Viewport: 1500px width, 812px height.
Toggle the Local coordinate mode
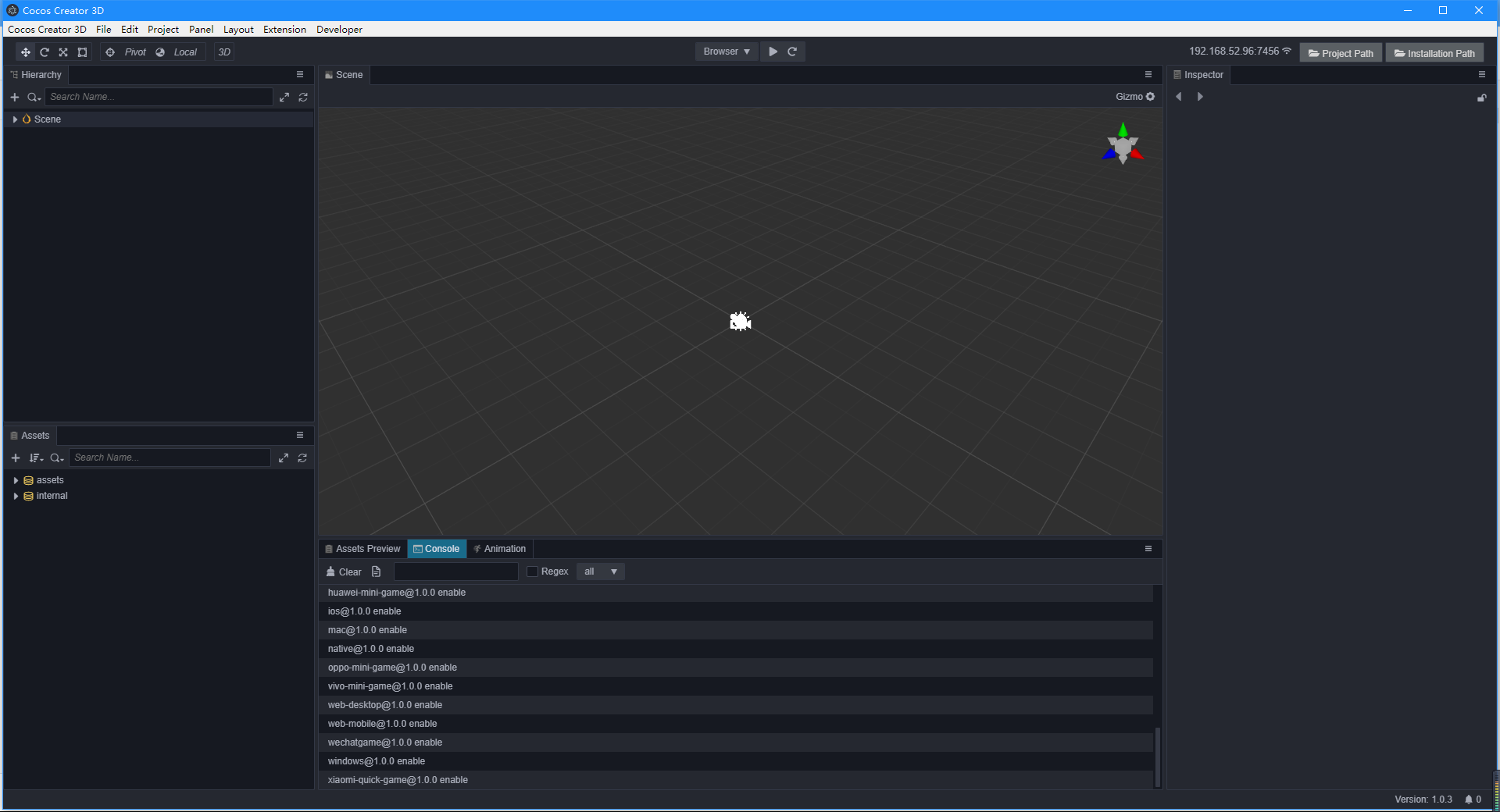(x=177, y=52)
